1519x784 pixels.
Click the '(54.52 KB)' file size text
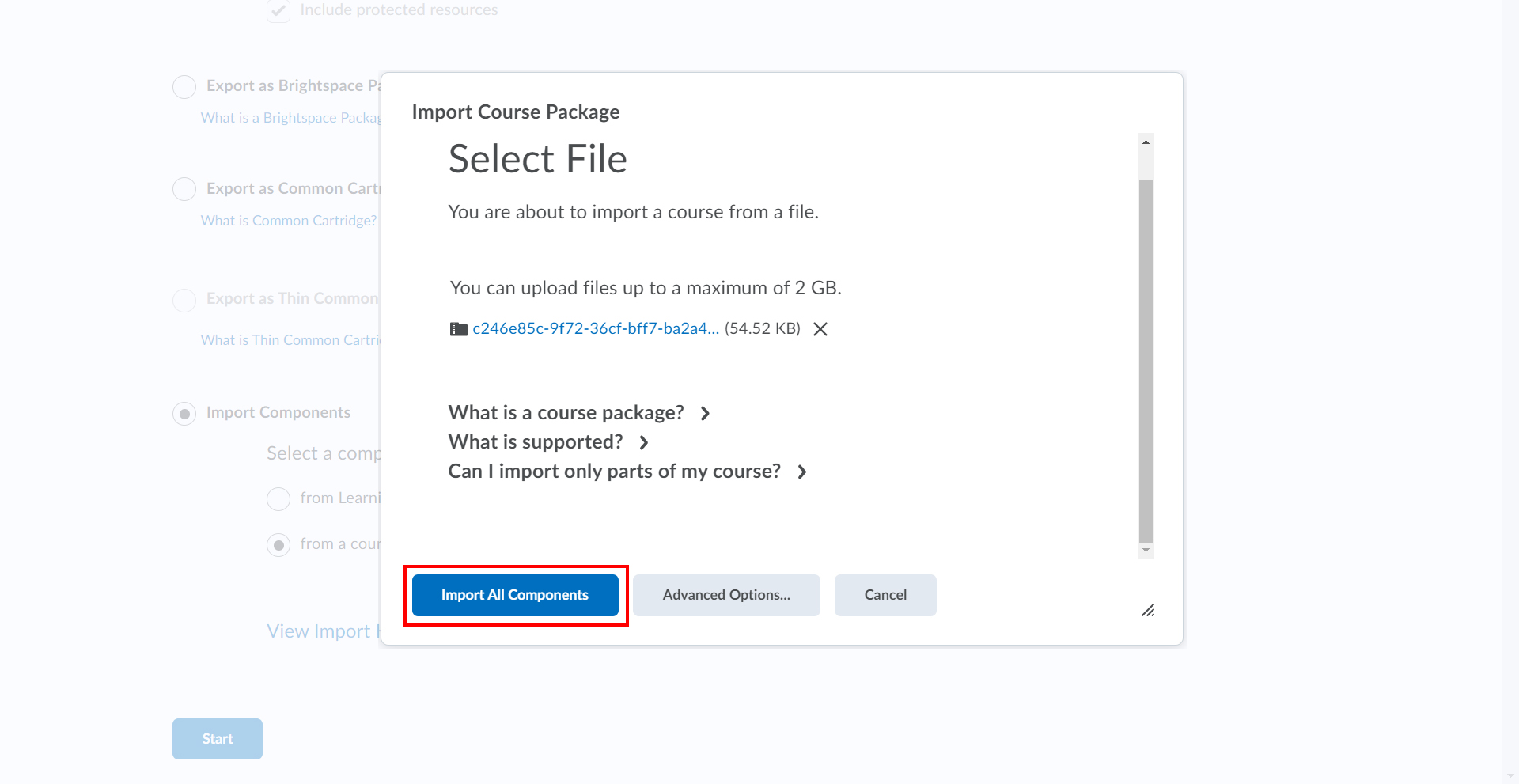[763, 328]
